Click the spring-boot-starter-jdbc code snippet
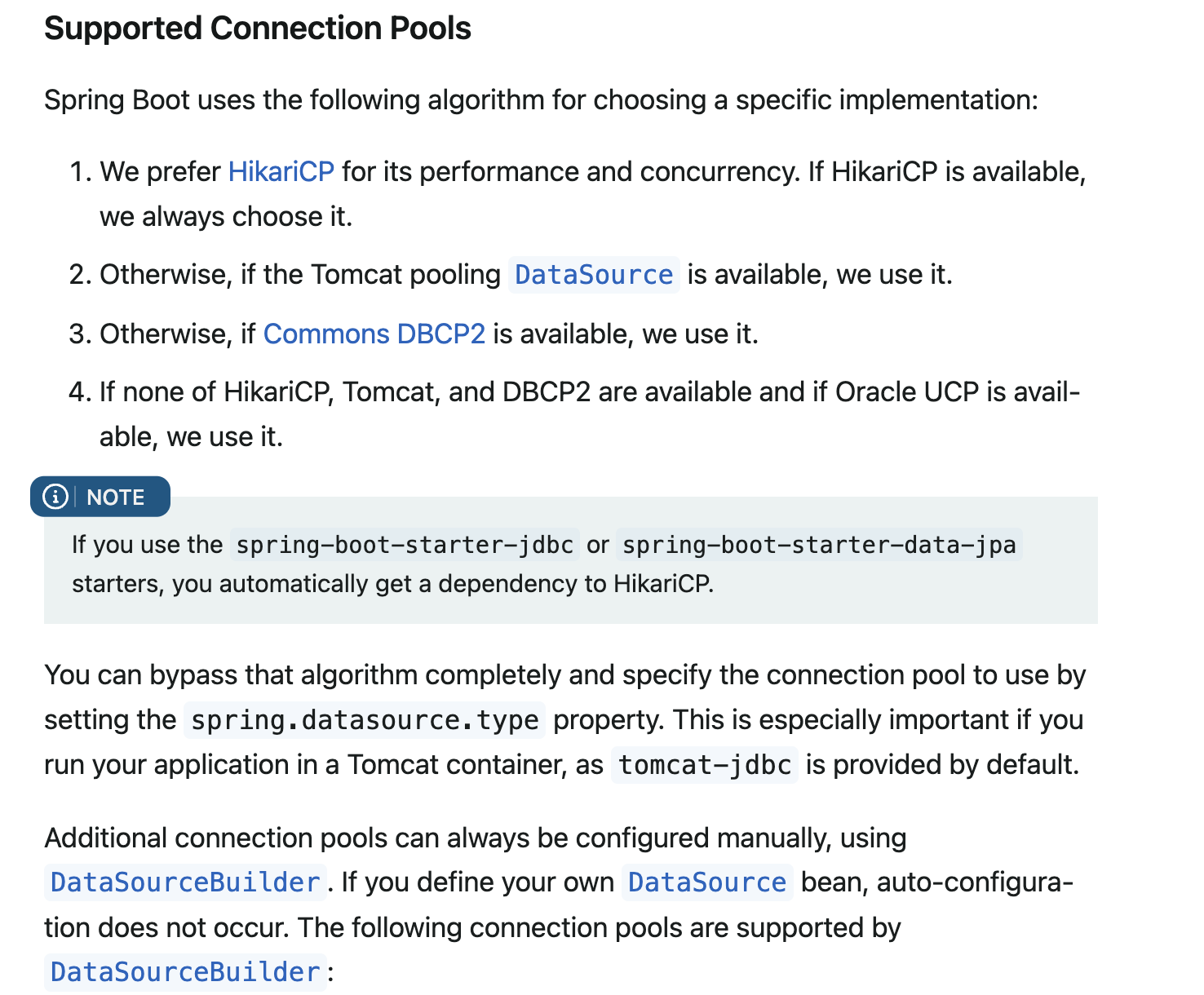The width and height of the screenshot is (1204, 995). click(x=405, y=545)
